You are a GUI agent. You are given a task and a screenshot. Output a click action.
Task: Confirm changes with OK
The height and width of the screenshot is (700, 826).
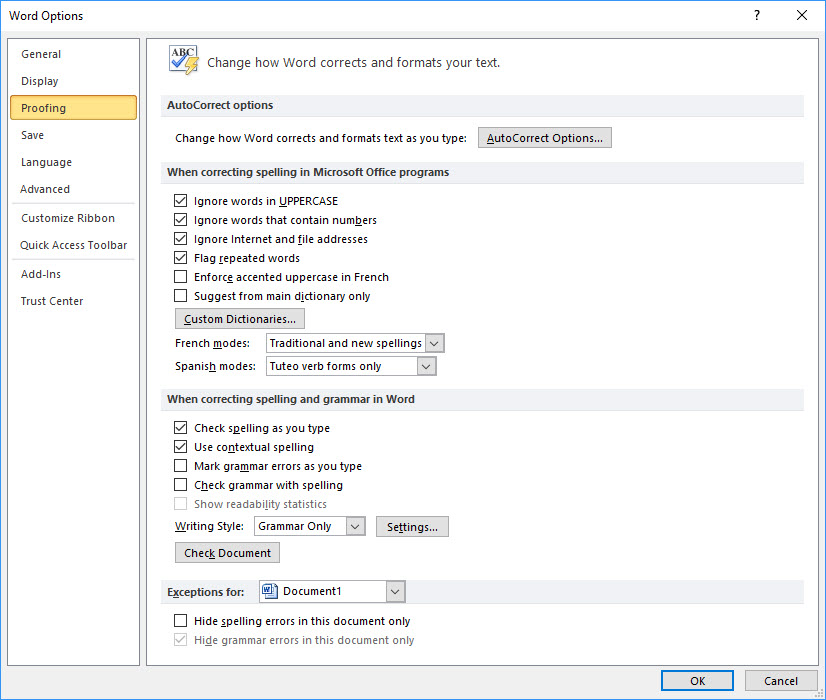[x=697, y=680]
